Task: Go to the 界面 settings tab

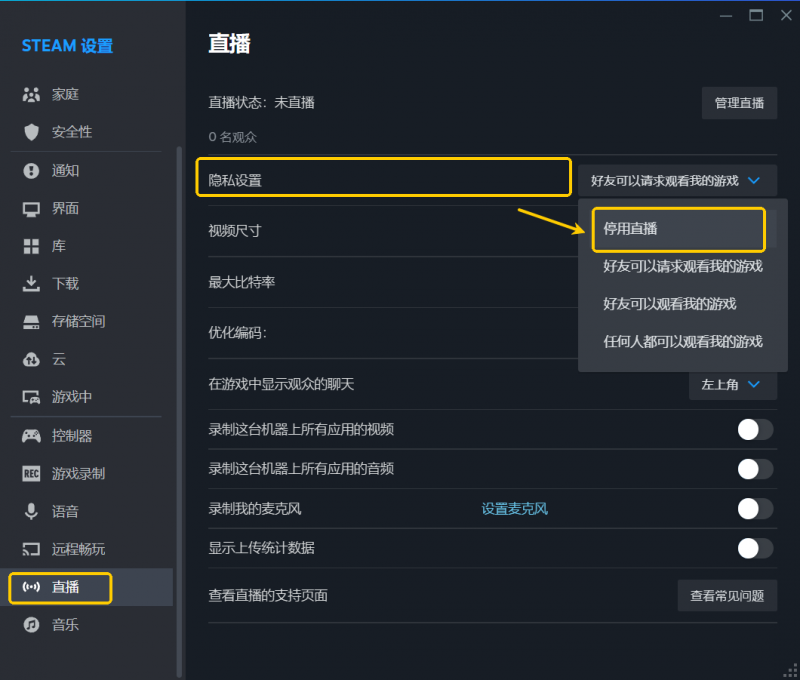Action: pyautogui.click(x=87, y=209)
